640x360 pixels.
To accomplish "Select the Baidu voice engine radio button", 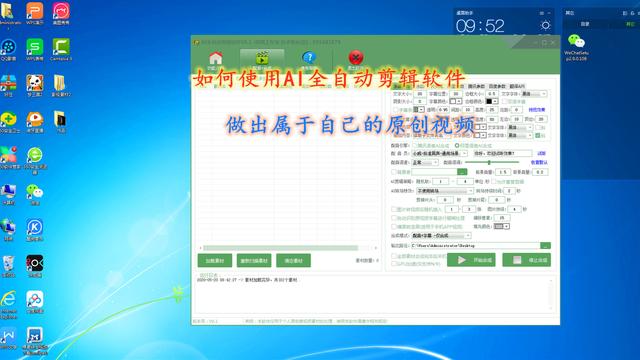I will 457,145.
